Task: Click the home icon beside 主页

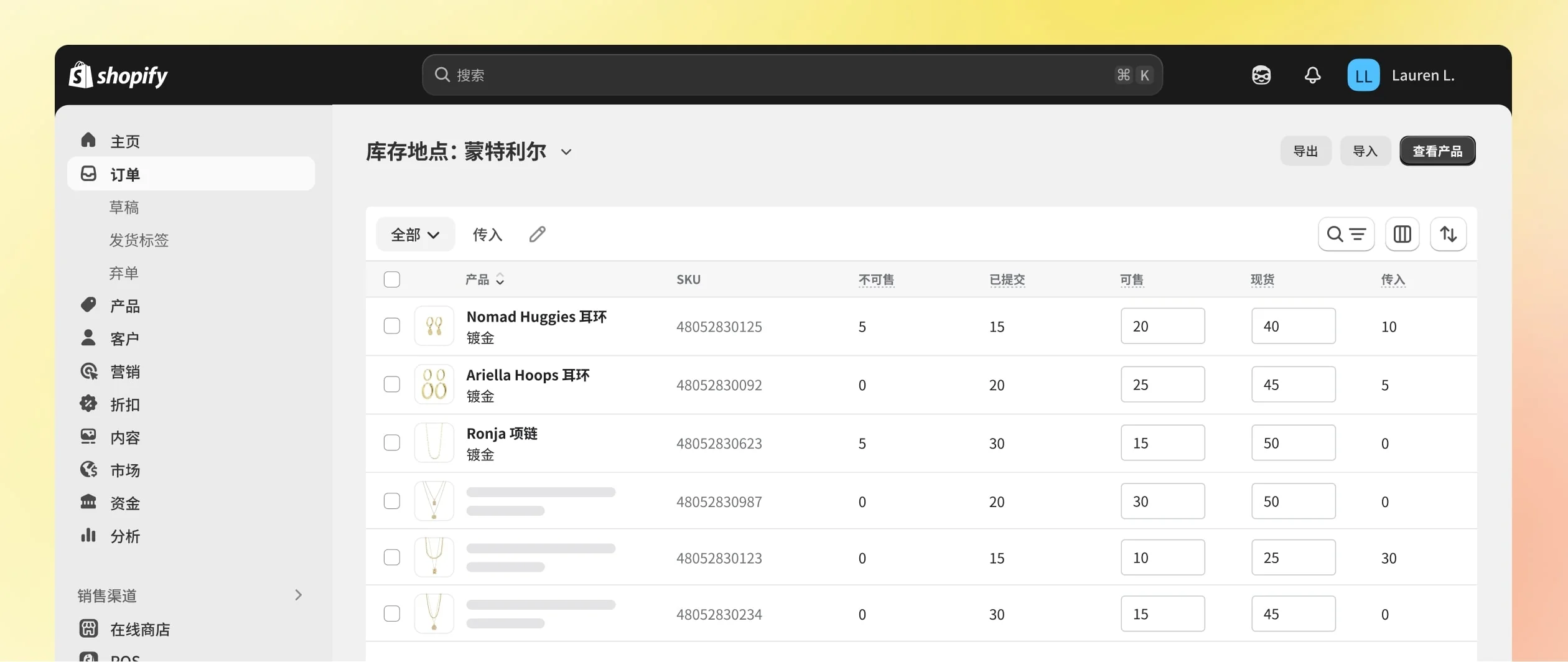Action: [88, 140]
